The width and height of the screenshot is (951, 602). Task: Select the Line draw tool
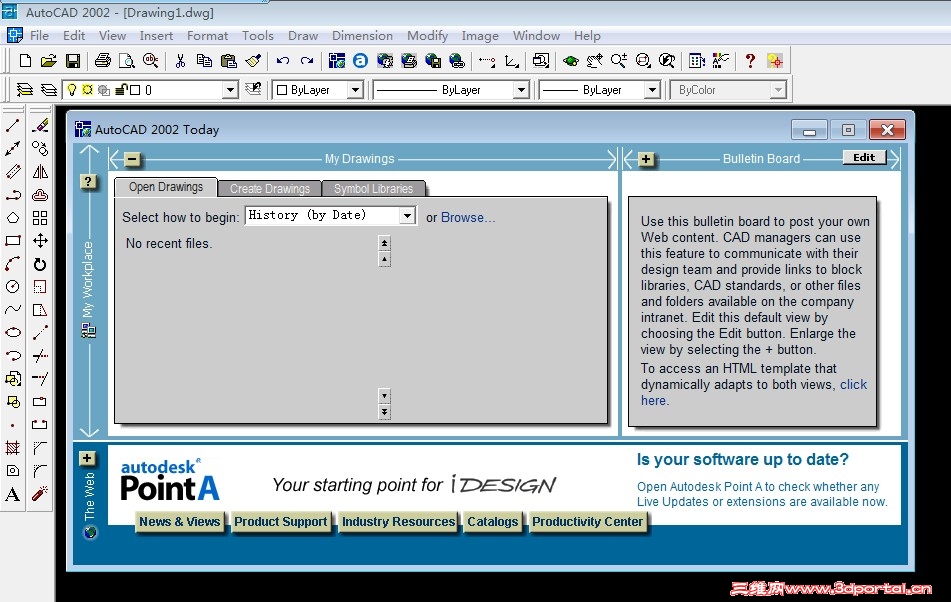tap(13, 125)
